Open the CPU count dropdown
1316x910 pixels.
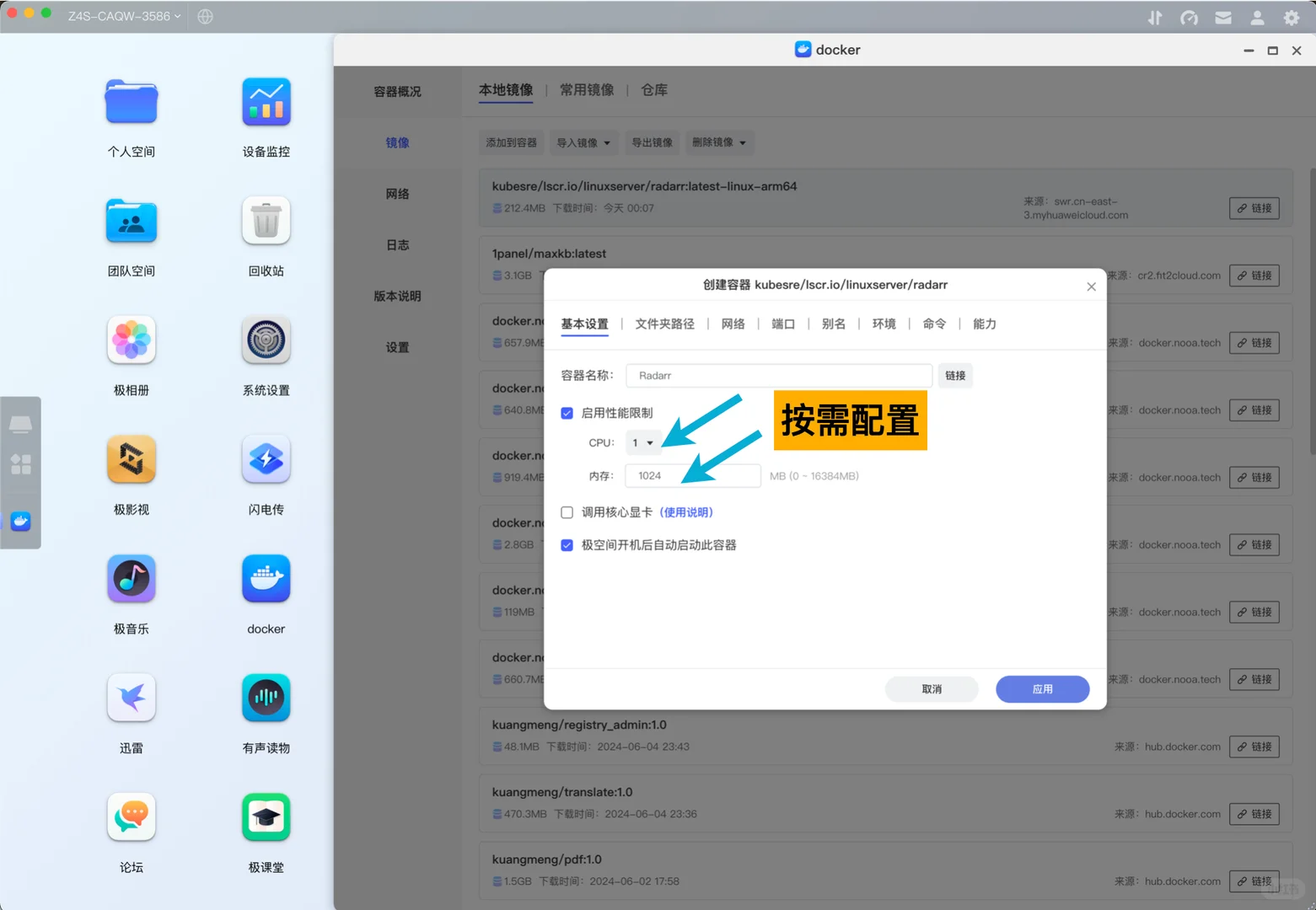coord(643,442)
